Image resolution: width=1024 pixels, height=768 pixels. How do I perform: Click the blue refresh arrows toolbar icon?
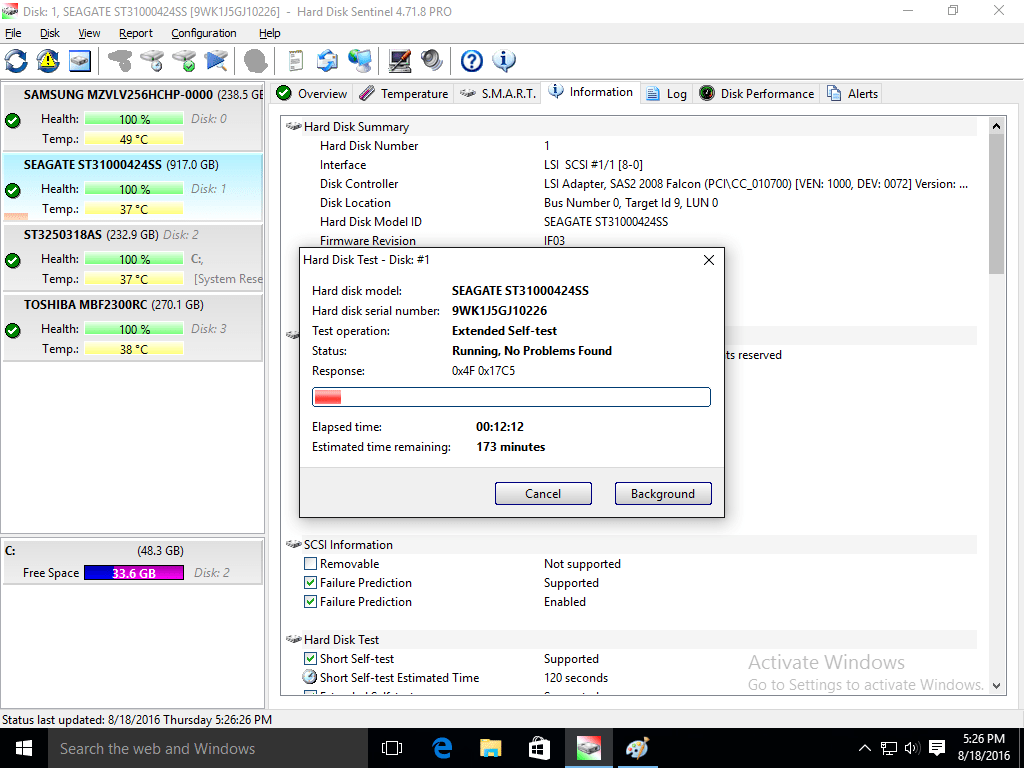(x=16, y=61)
